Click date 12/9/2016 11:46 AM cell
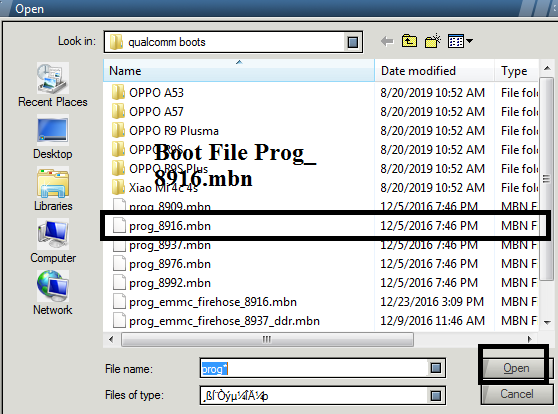The height and width of the screenshot is (414, 558). point(432,321)
